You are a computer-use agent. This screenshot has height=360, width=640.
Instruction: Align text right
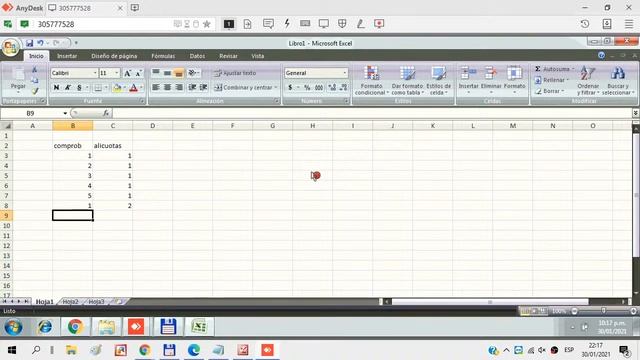(x=179, y=87)
